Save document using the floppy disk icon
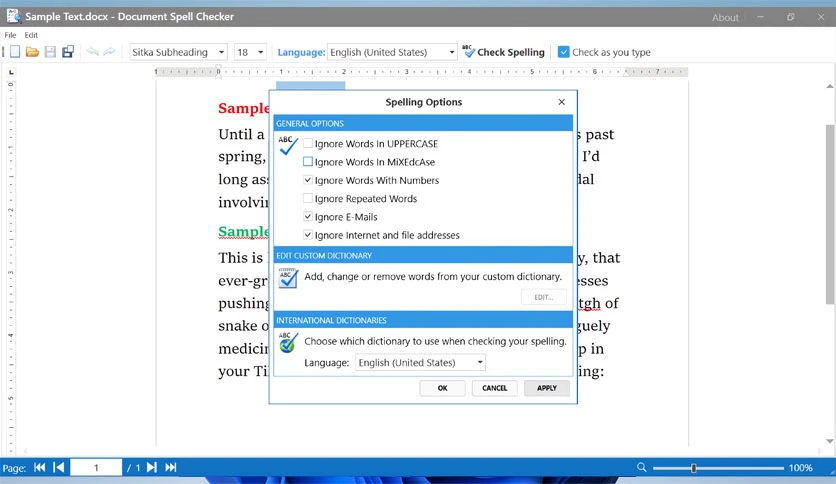Viewport: 836px width, 484px height. (x=50, y=52)
